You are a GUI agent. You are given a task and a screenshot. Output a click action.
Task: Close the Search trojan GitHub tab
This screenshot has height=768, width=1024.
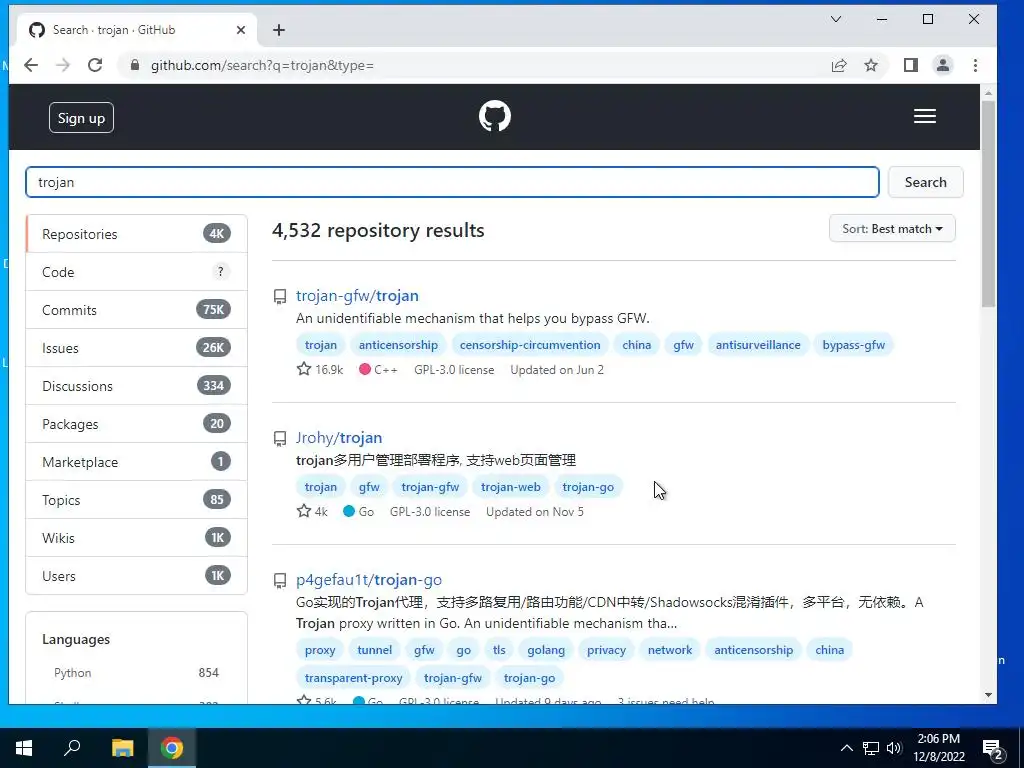(240, 30)
